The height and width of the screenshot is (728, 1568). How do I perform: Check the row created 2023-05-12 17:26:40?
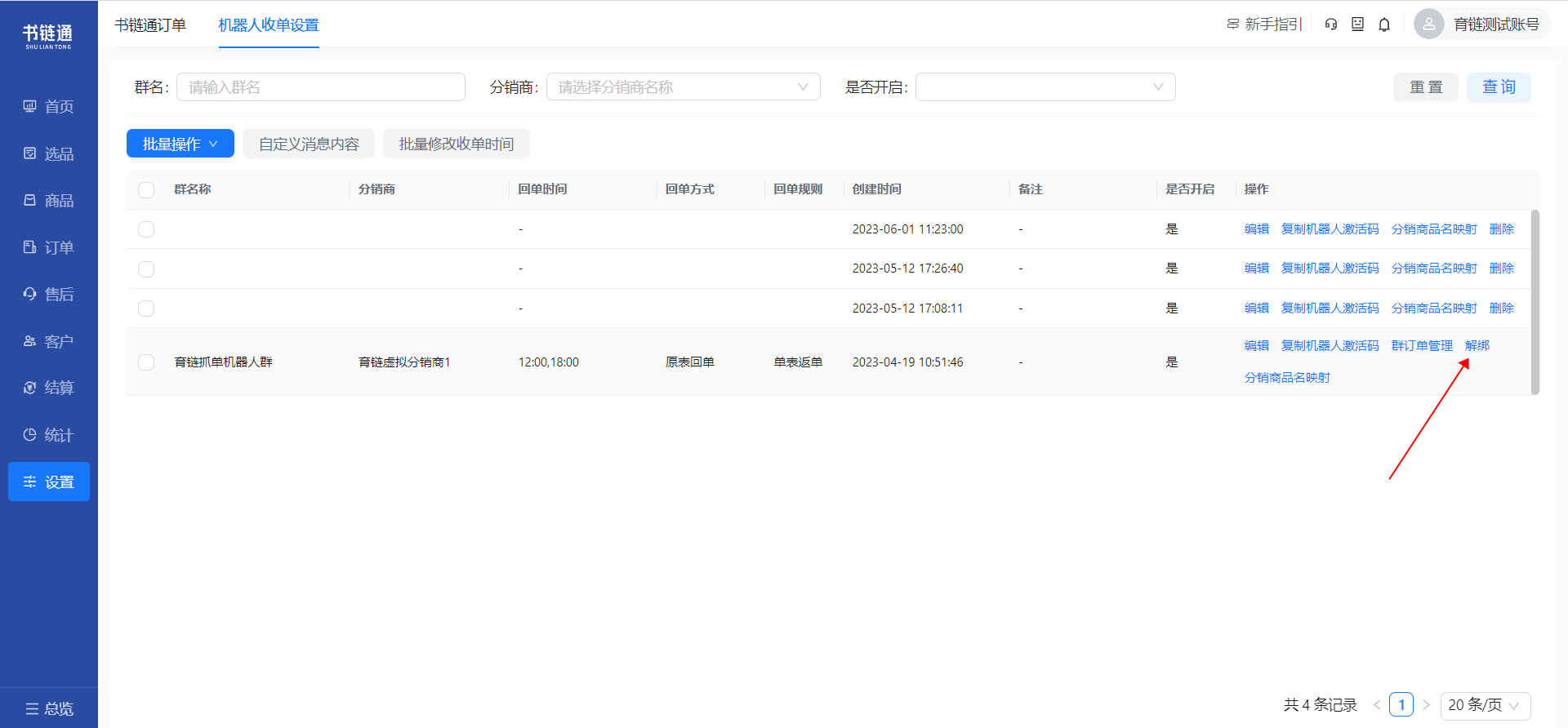146,269
